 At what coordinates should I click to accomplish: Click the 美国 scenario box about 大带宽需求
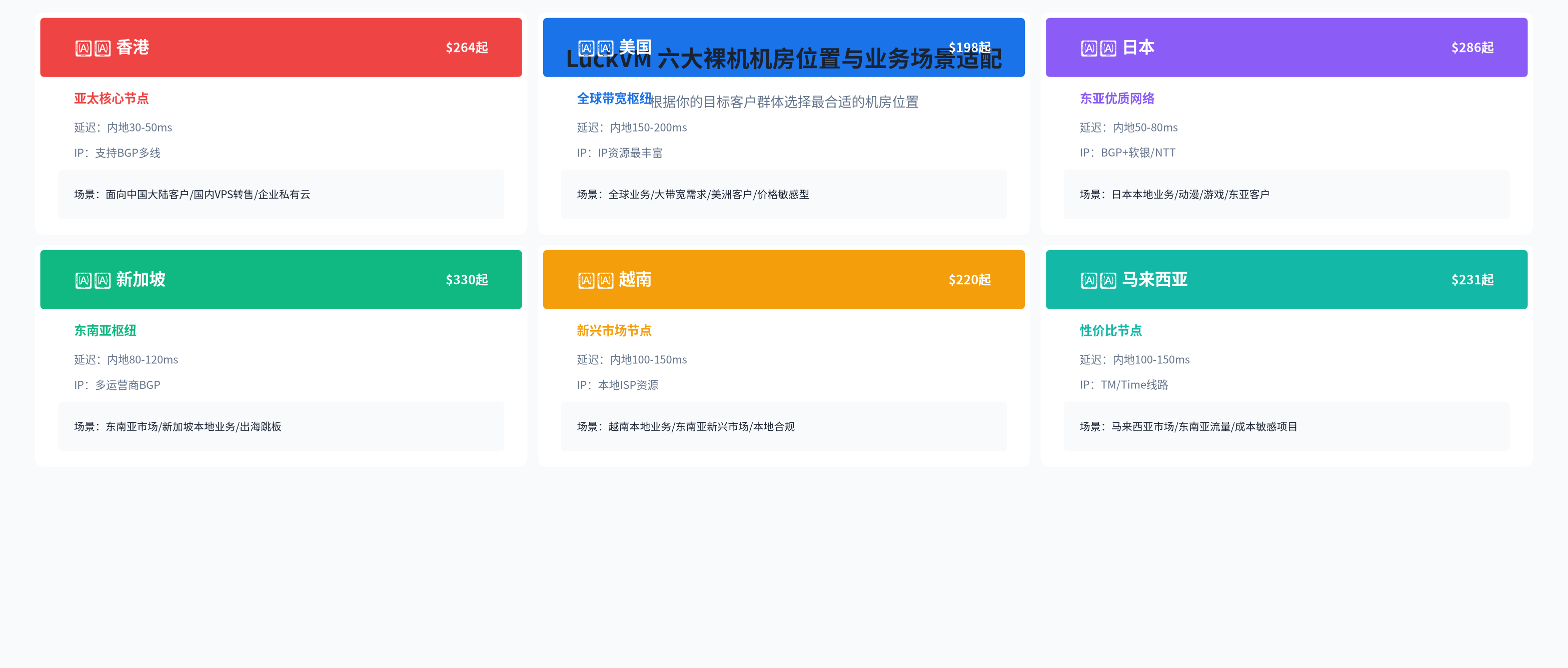pyautogui.click(x=784, y=194)
